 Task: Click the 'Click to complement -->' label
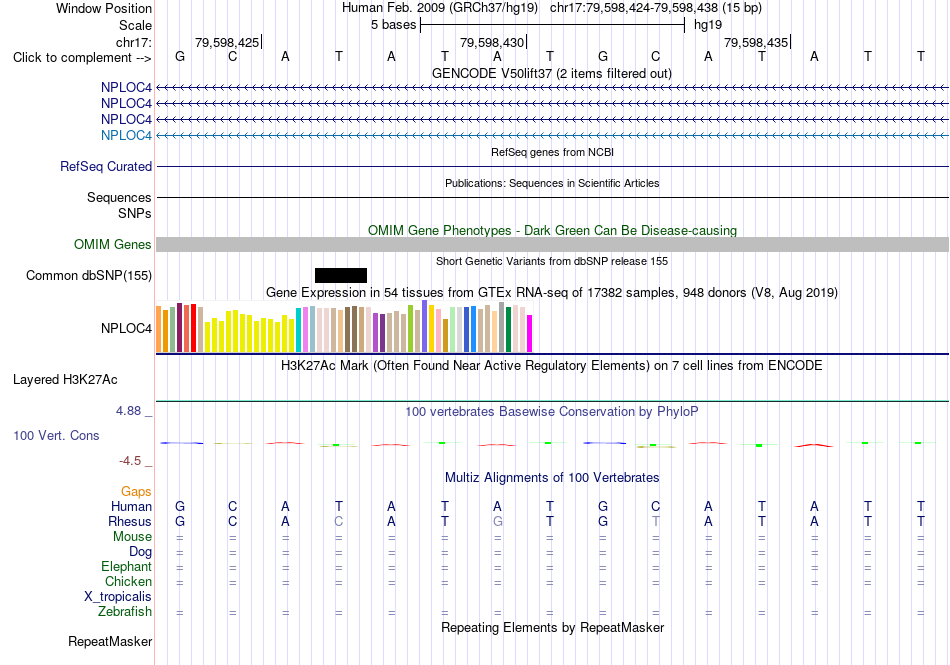pyautogui.click(x=82, y=58)
